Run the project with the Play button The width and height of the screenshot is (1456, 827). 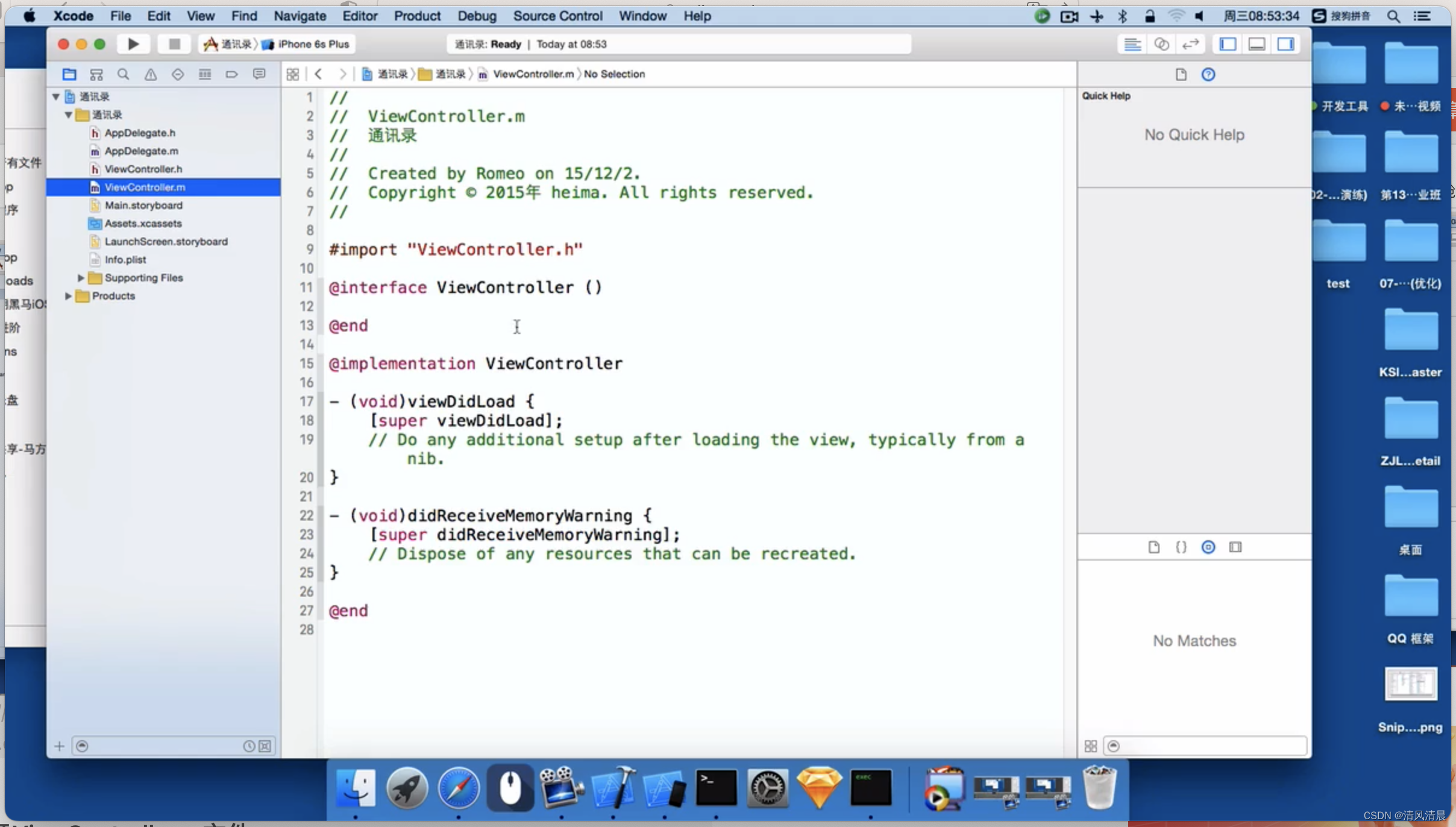point(133,44)
